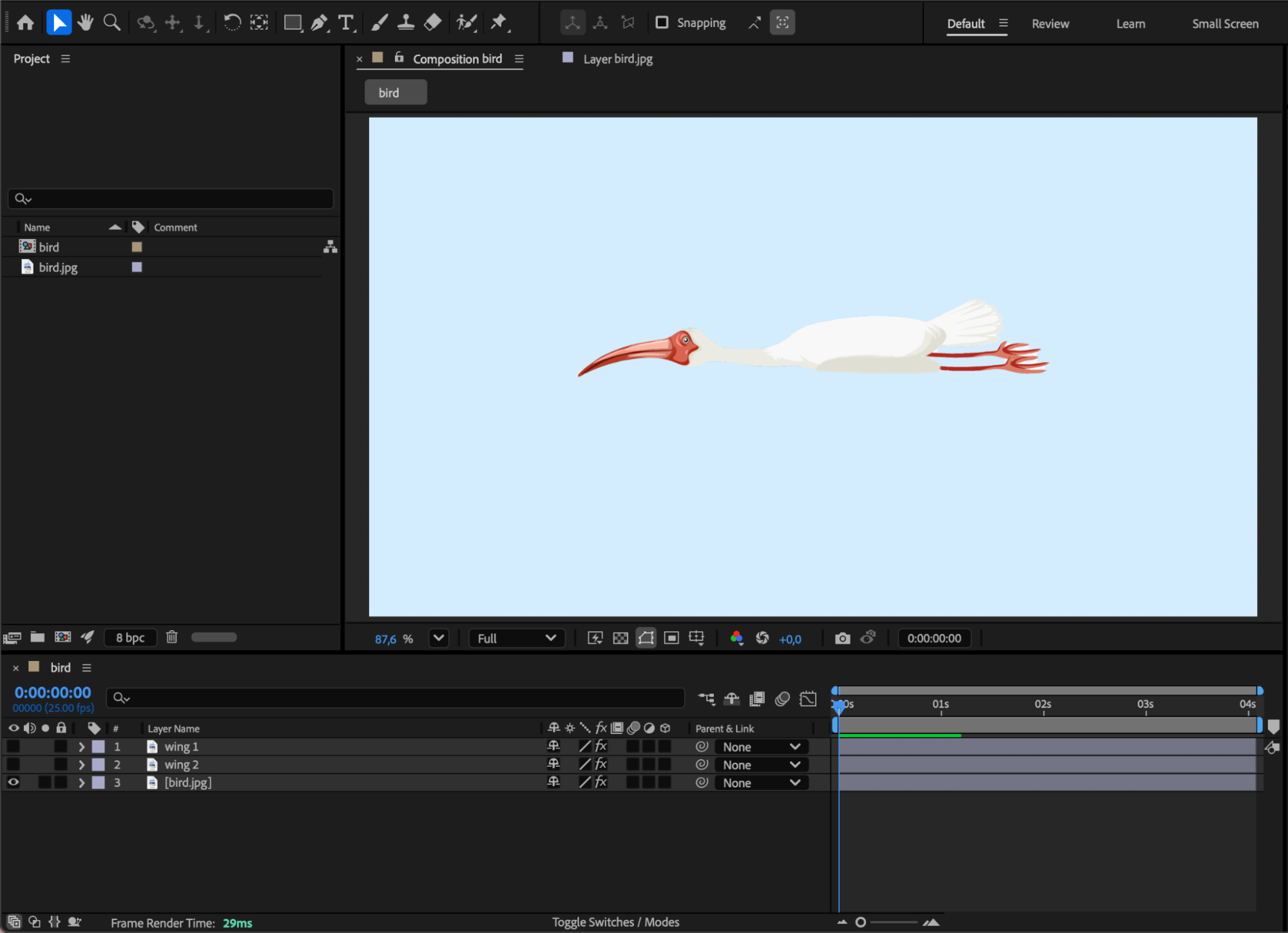The width and height of the screenshot is (1288, 933).
Task: Select the Zoom magnifier tool
Action: (112, 23)
